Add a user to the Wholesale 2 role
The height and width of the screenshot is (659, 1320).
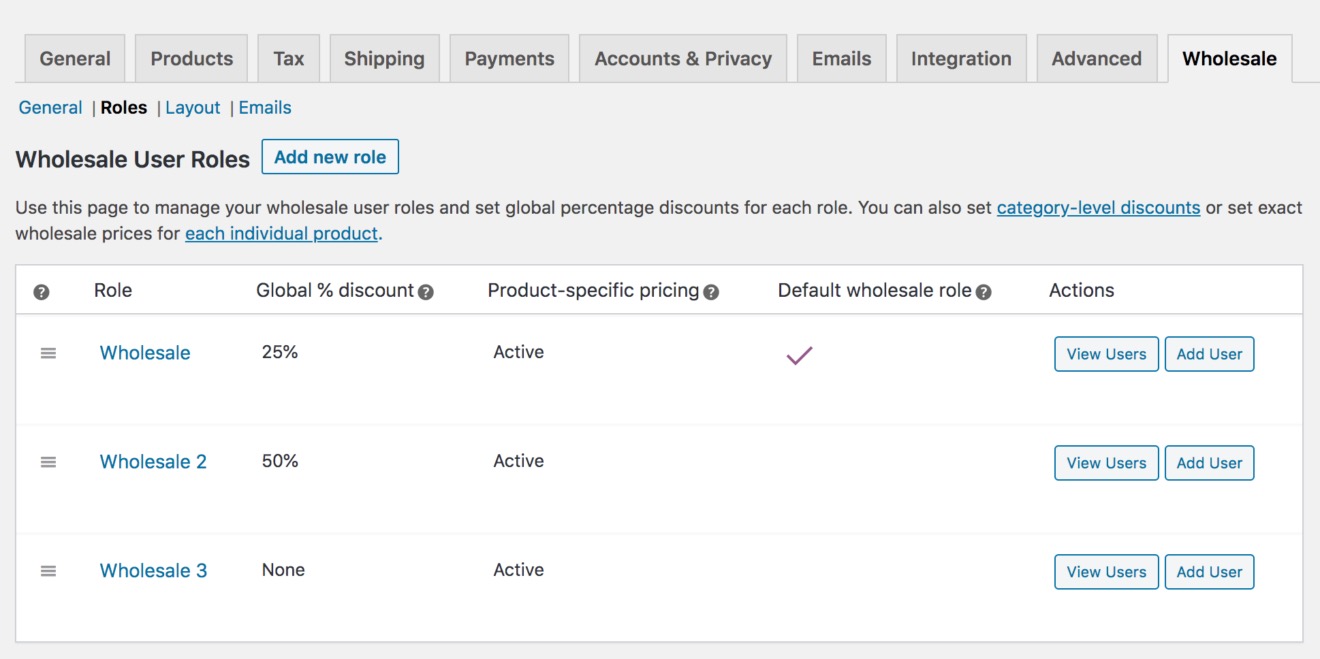[1209, 463]
